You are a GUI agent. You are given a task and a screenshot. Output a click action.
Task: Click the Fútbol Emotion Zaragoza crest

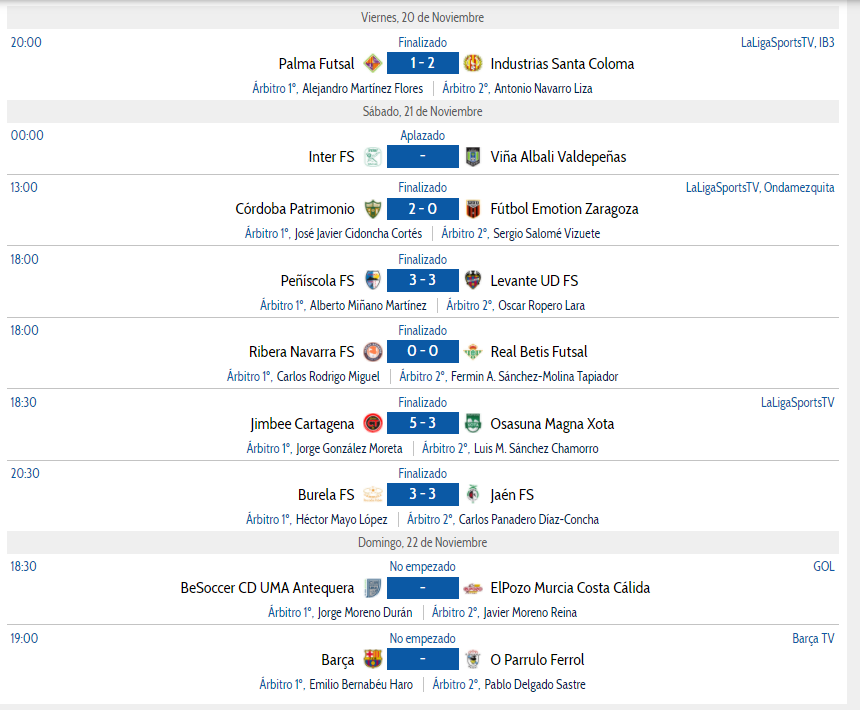(473, 209)
